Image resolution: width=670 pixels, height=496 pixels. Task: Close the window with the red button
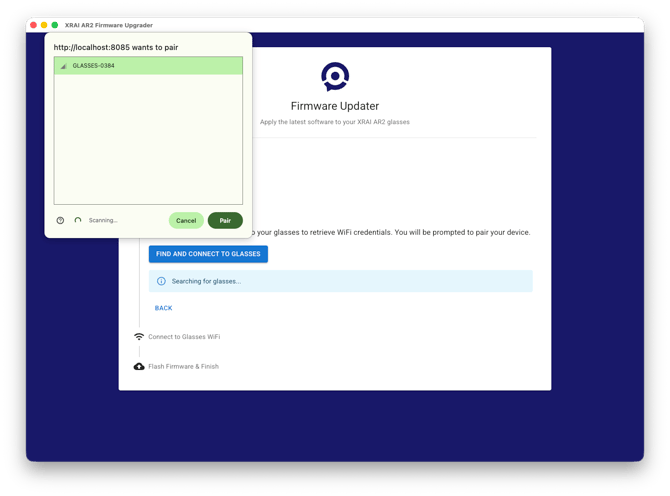coord(33,24)
